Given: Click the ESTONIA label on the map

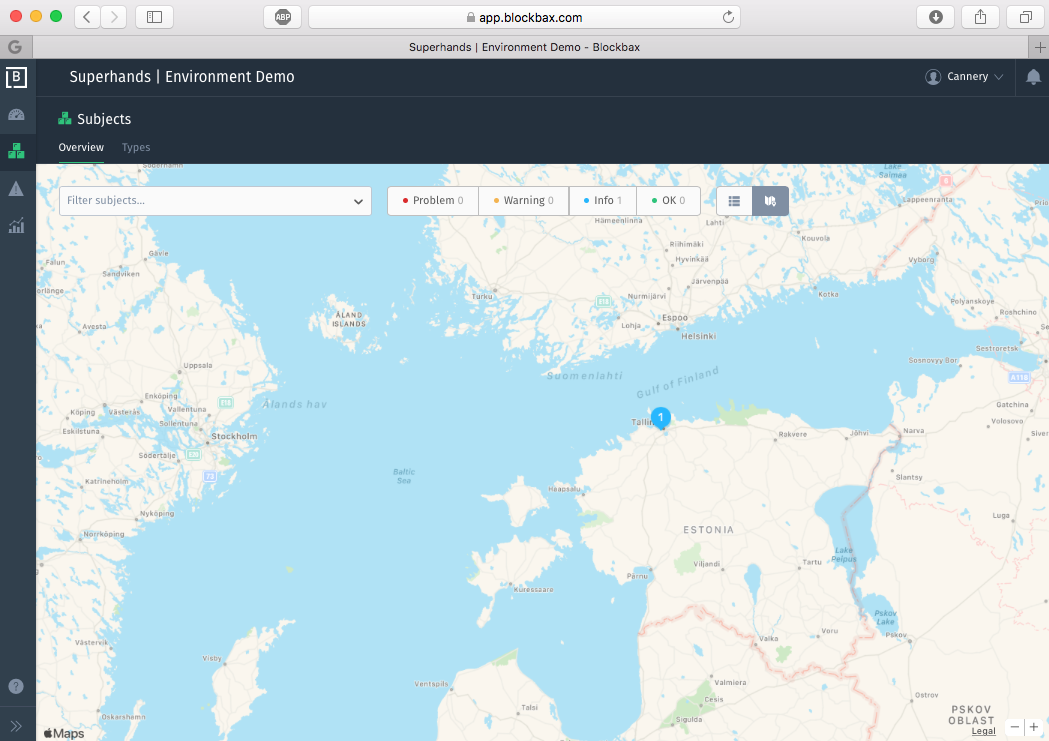Looking at the screenshot, I should pos(708,530).
